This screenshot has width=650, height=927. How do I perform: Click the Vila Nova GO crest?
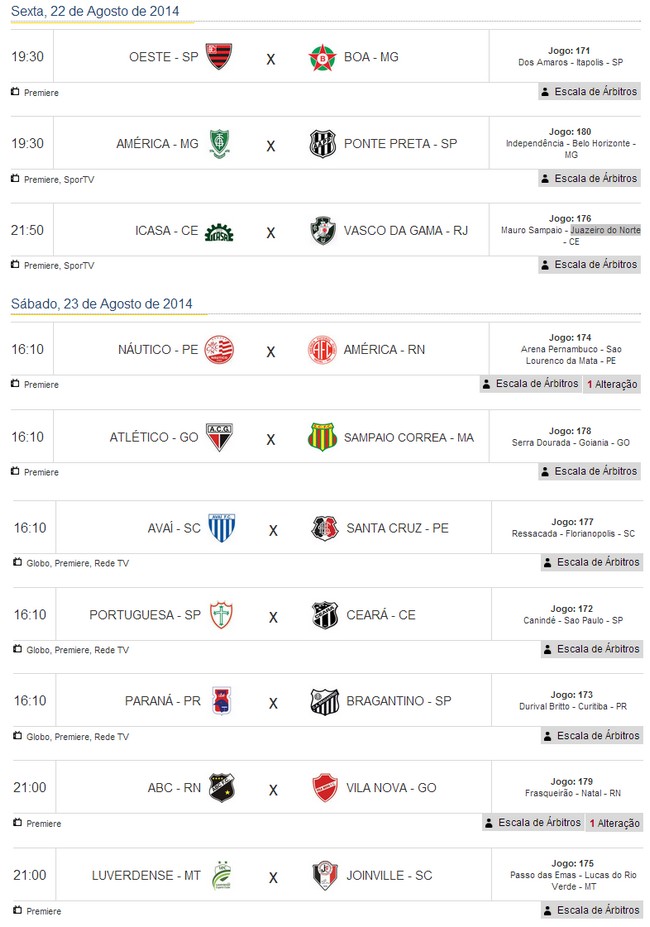pyautogui.click(x=324, y=788)
